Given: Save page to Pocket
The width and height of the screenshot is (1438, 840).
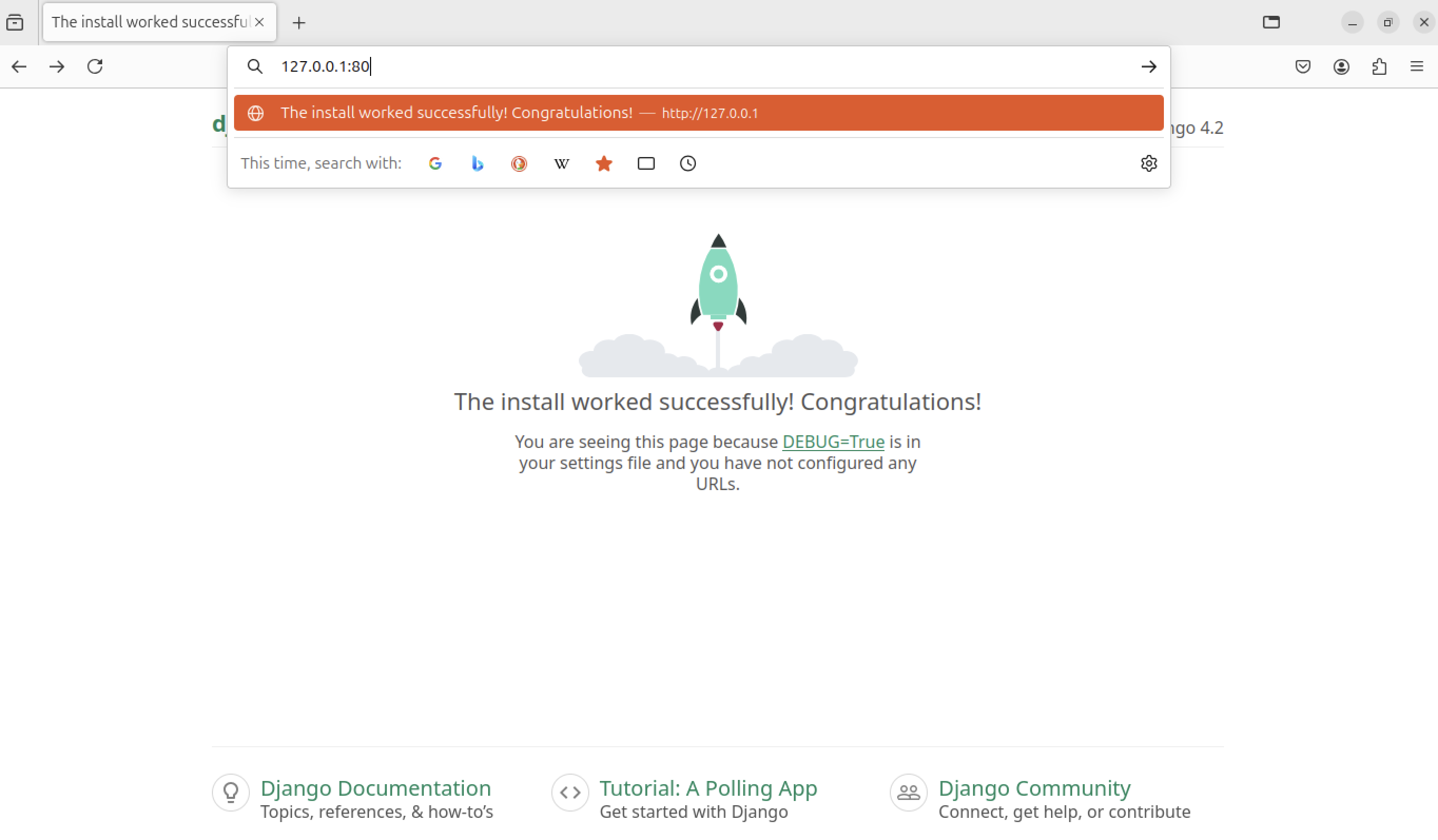Looking at the screenshot, I should coord(1303,67).
